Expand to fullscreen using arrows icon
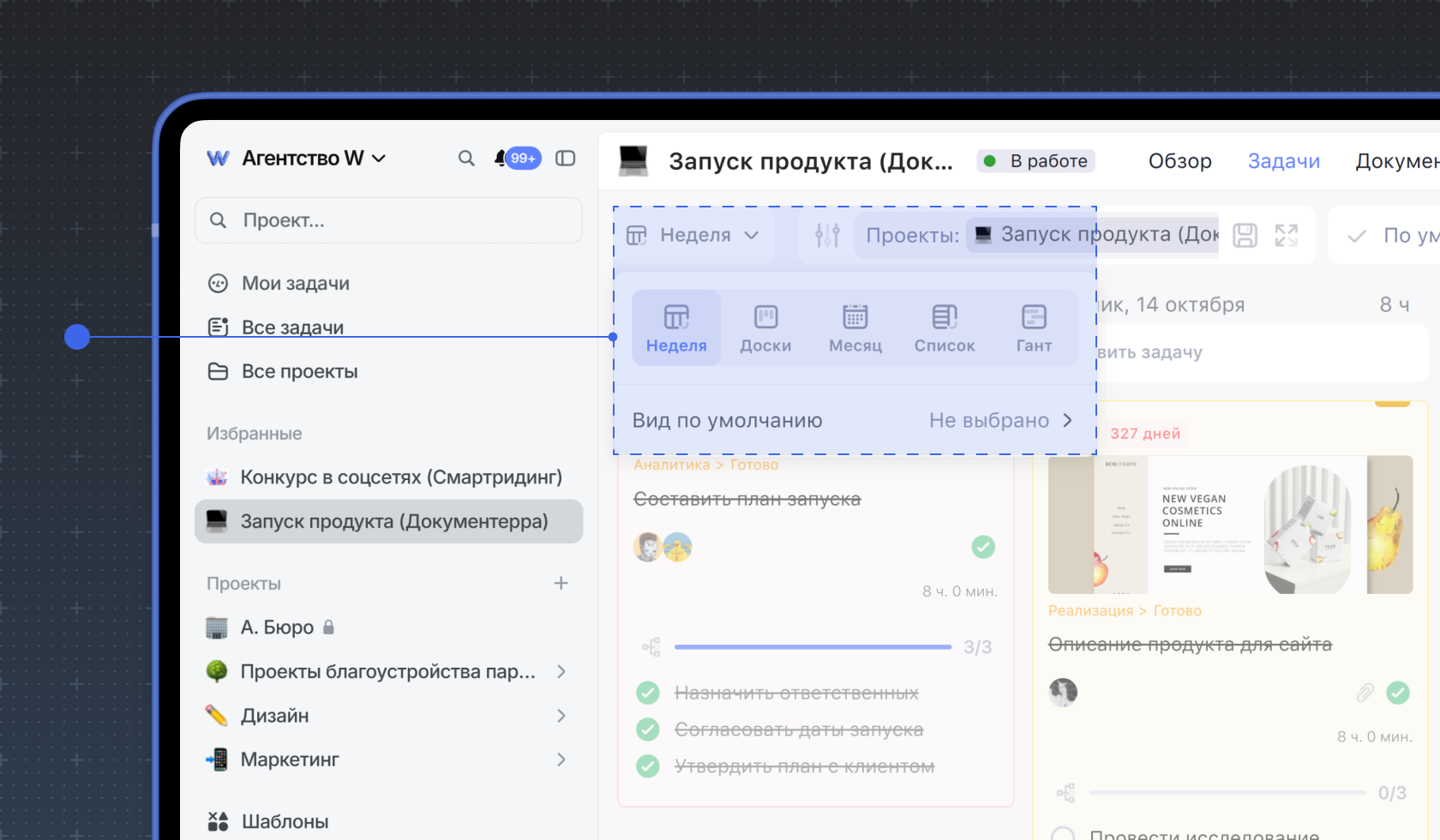Viewport: 1440px width, 840px height. click(x=1286, y=235)
